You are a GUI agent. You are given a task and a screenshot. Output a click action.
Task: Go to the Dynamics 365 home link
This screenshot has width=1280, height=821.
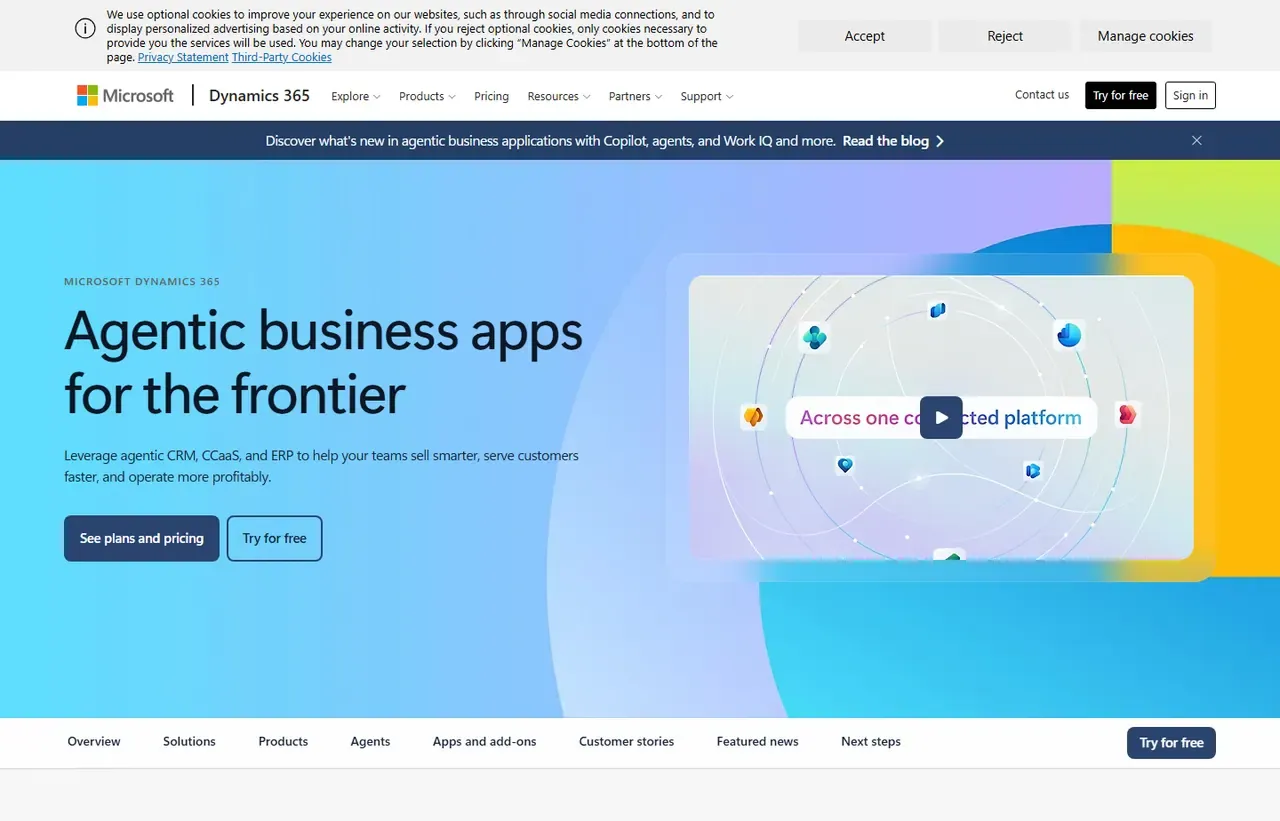259,96
